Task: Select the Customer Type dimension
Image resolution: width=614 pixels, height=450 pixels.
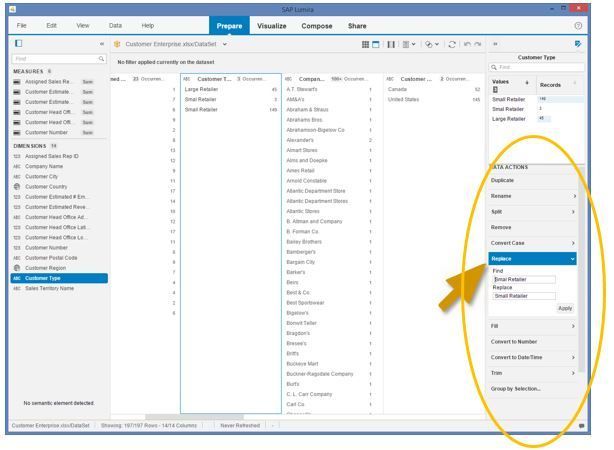Action: pyautogui.click(x=59, y=278)
